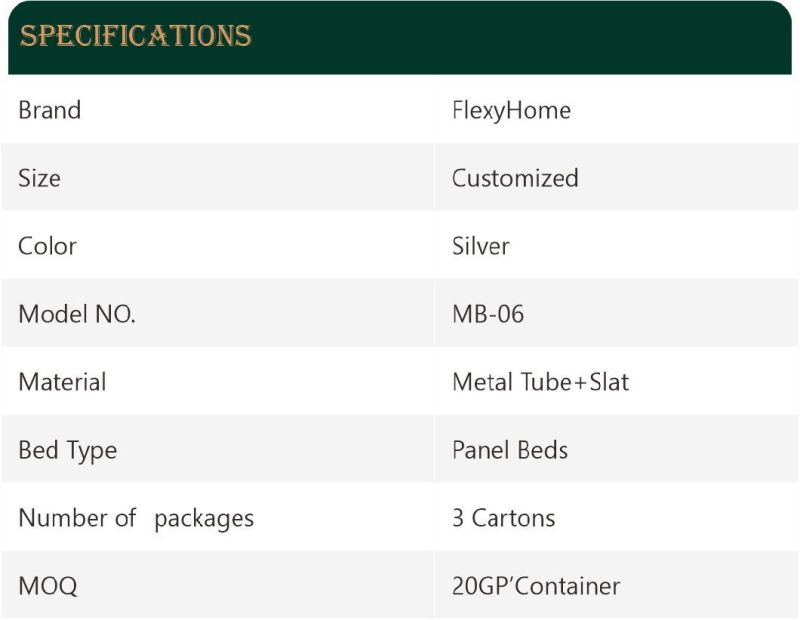Screen dimensions: 800x620
Task: Click the word Type in Bed Type
Action: pos(92,451)
